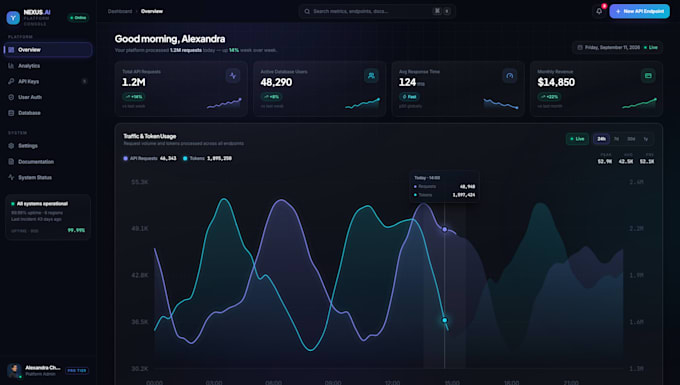Click the Online status badge

pos(78,18)
